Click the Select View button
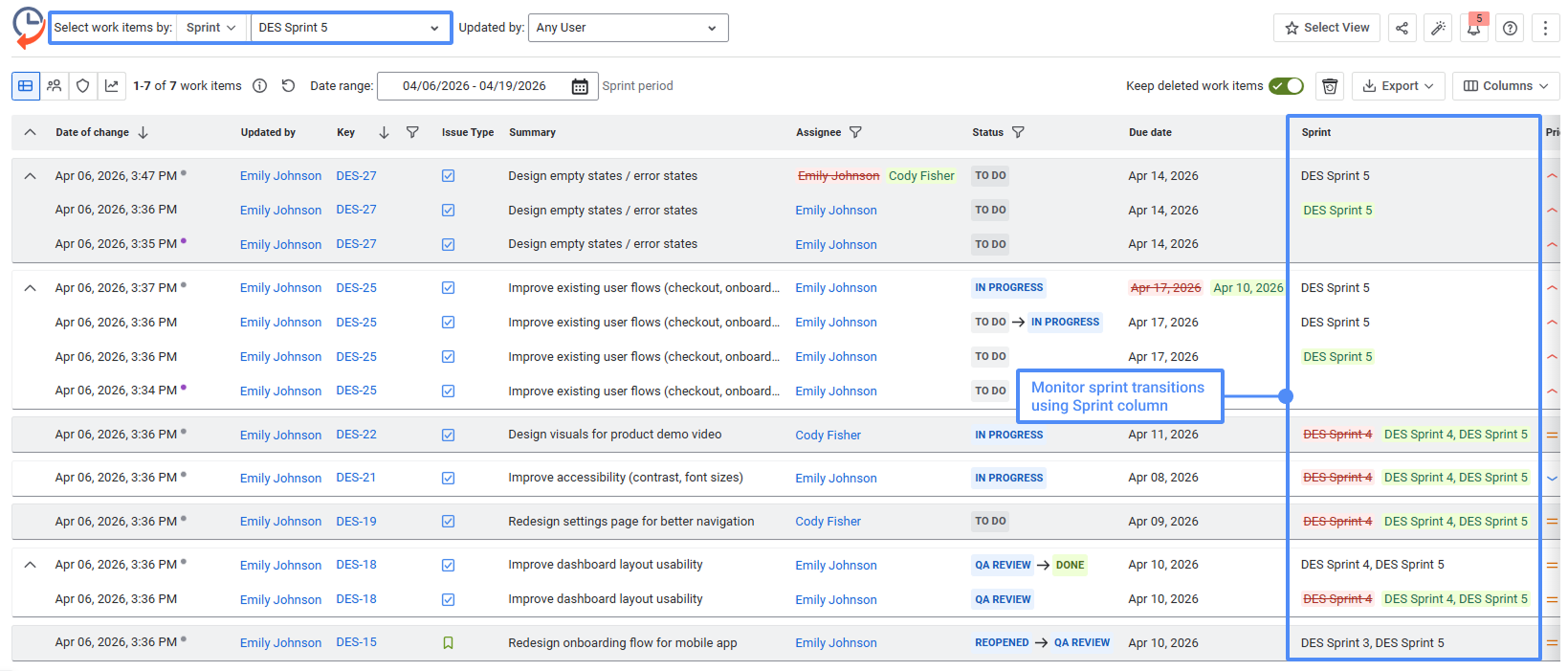The image size is (1568, 671). point(1327,28)
